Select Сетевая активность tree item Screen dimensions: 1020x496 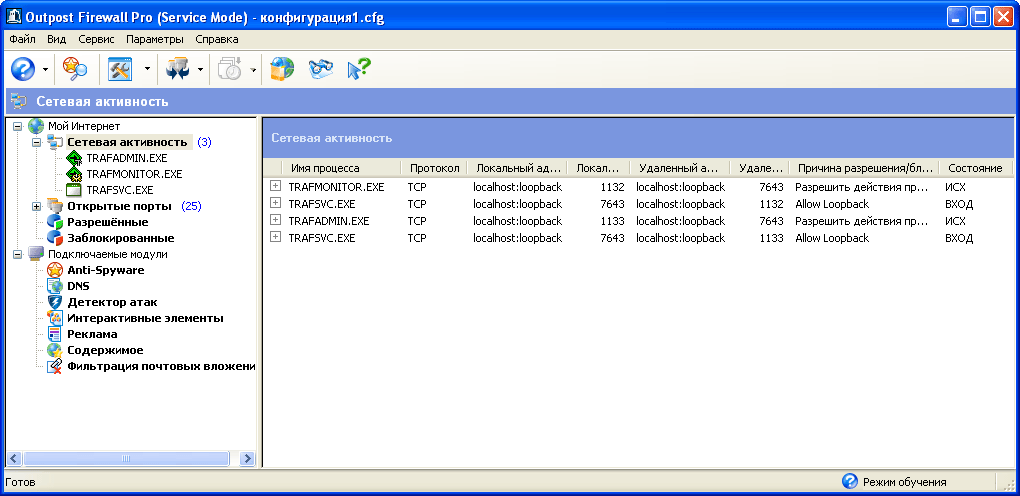[x=128, y=142]
